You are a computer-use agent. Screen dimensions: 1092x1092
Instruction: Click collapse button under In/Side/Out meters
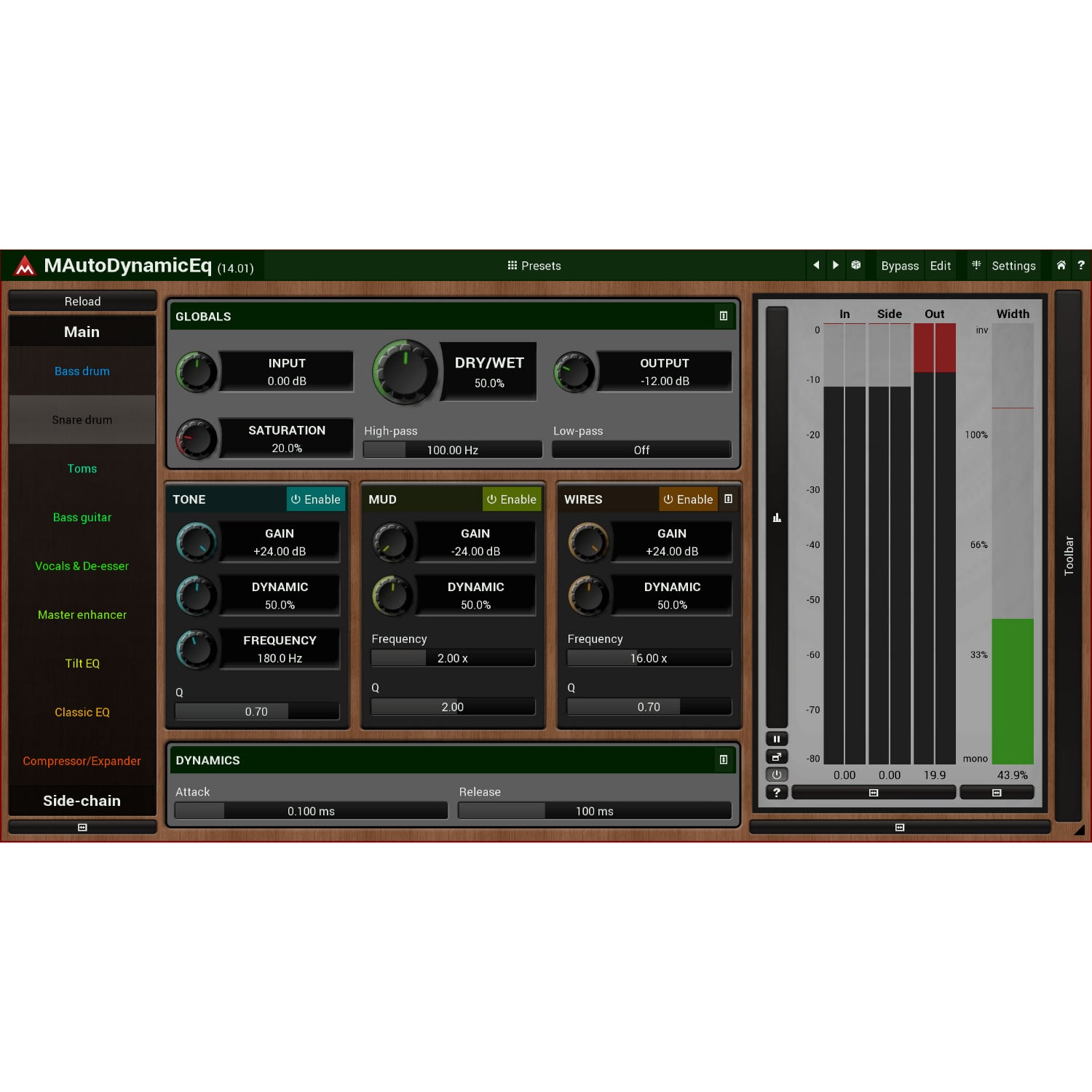874,793
